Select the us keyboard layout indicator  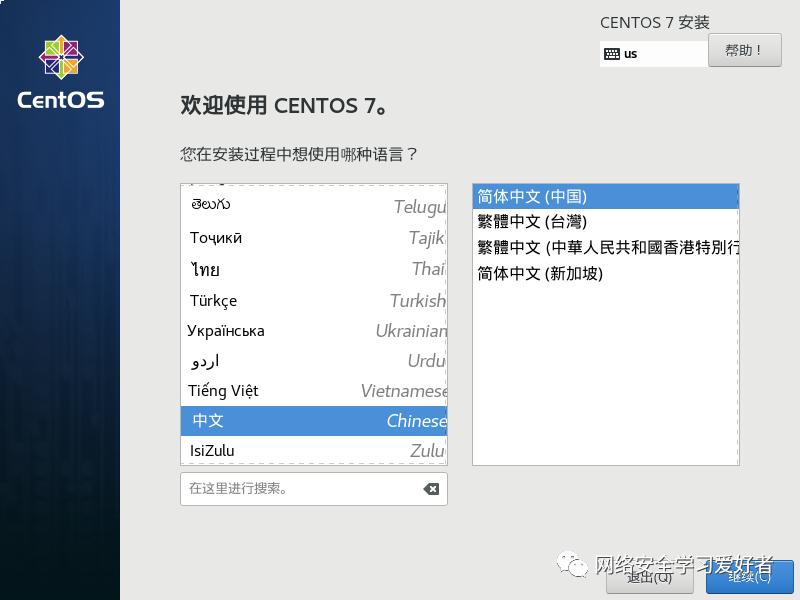tap(654, 54)
